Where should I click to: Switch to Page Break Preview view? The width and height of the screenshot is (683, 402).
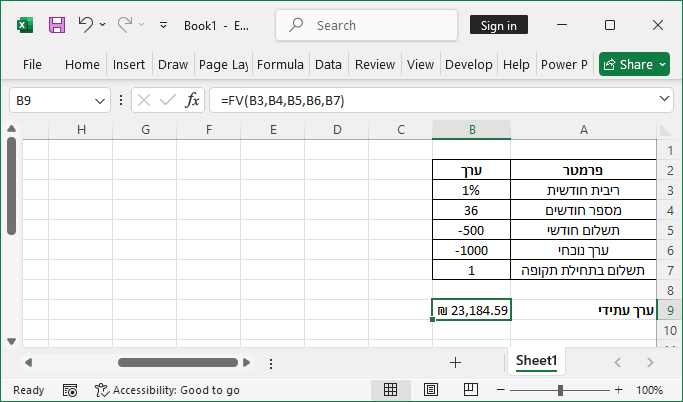tap(467, 390)
